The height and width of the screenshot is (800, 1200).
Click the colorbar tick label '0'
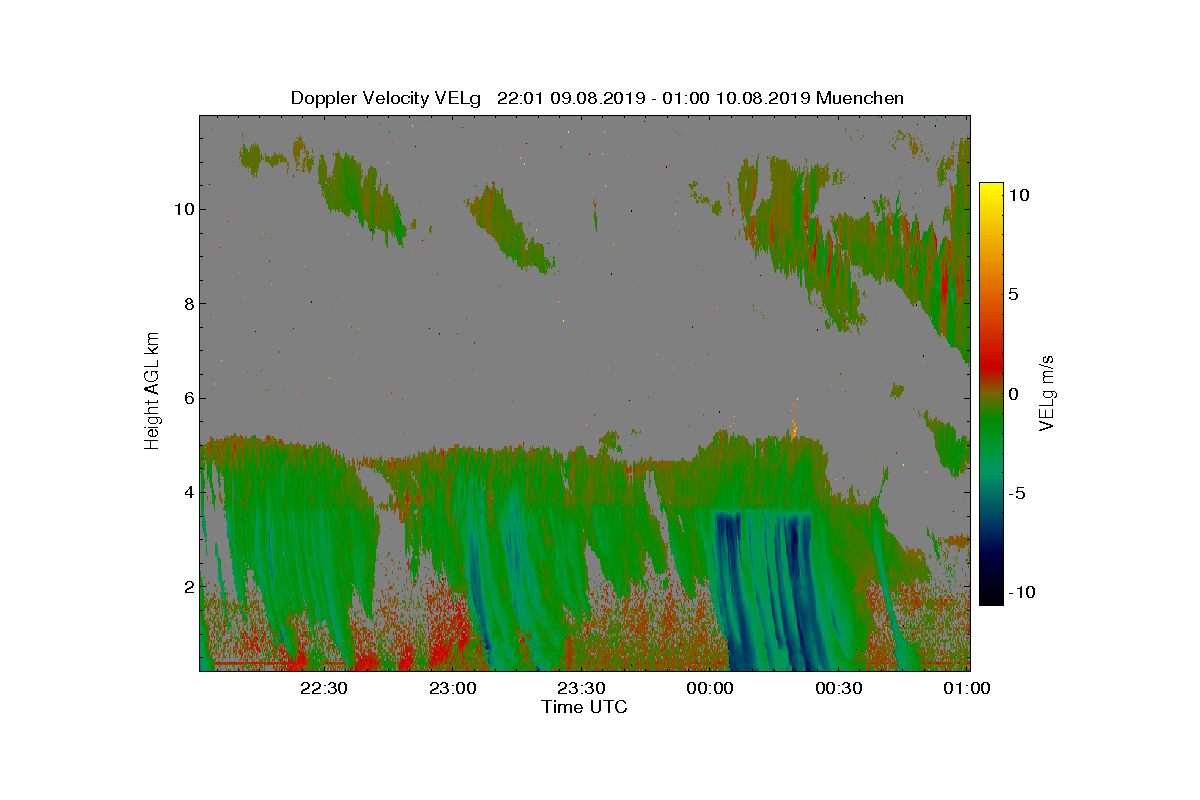click(x=1013, y=393)
